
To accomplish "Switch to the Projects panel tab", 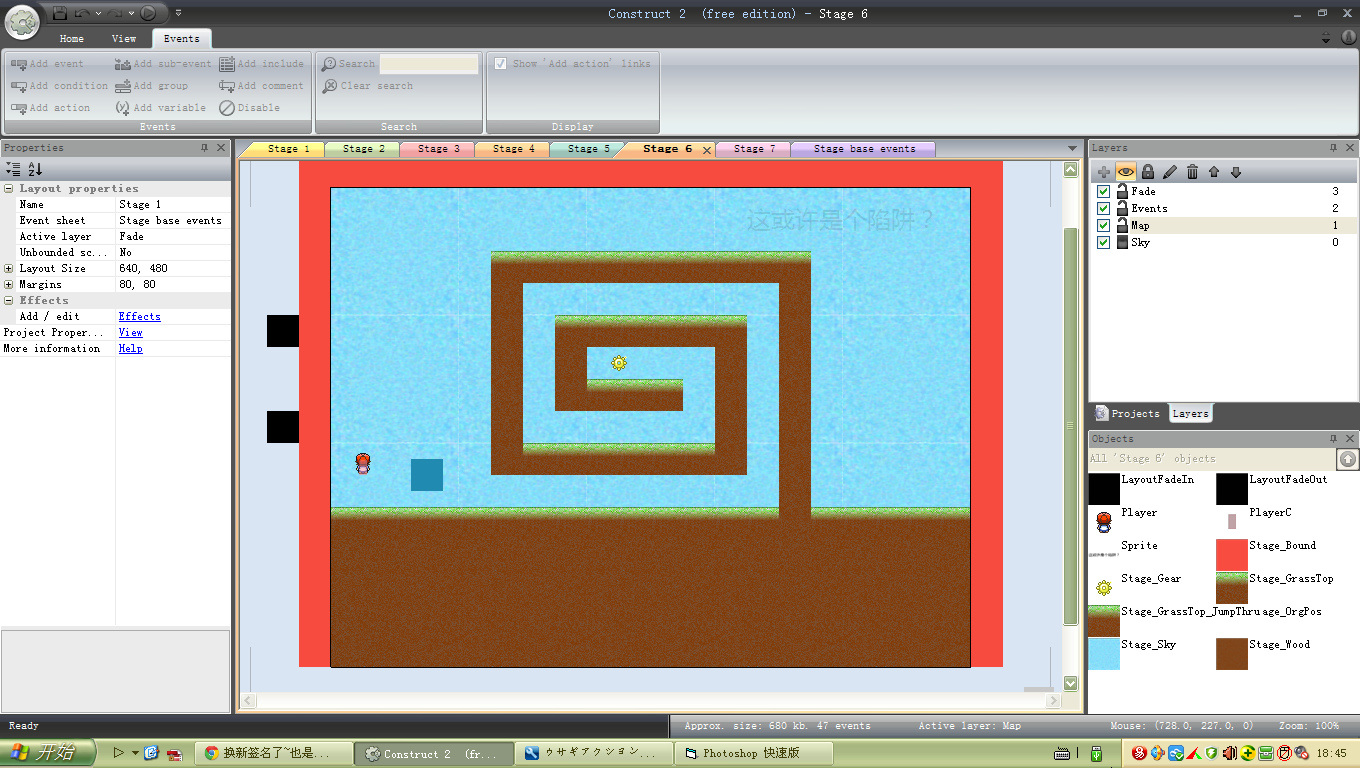I will point(1128,413).
